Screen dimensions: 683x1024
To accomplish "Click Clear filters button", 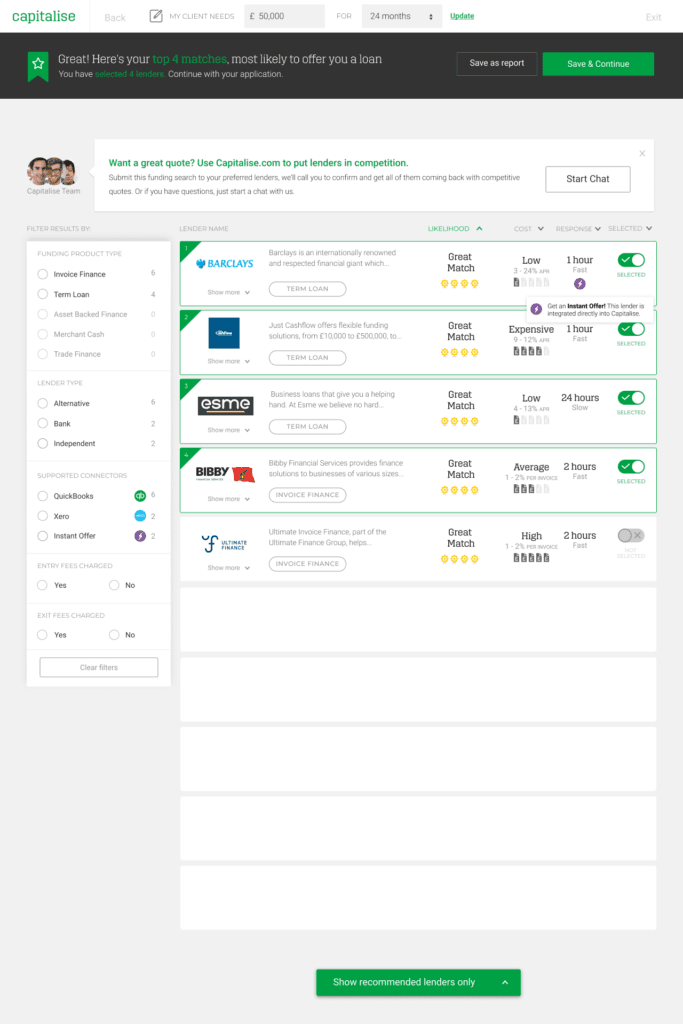I will (99, 667).
